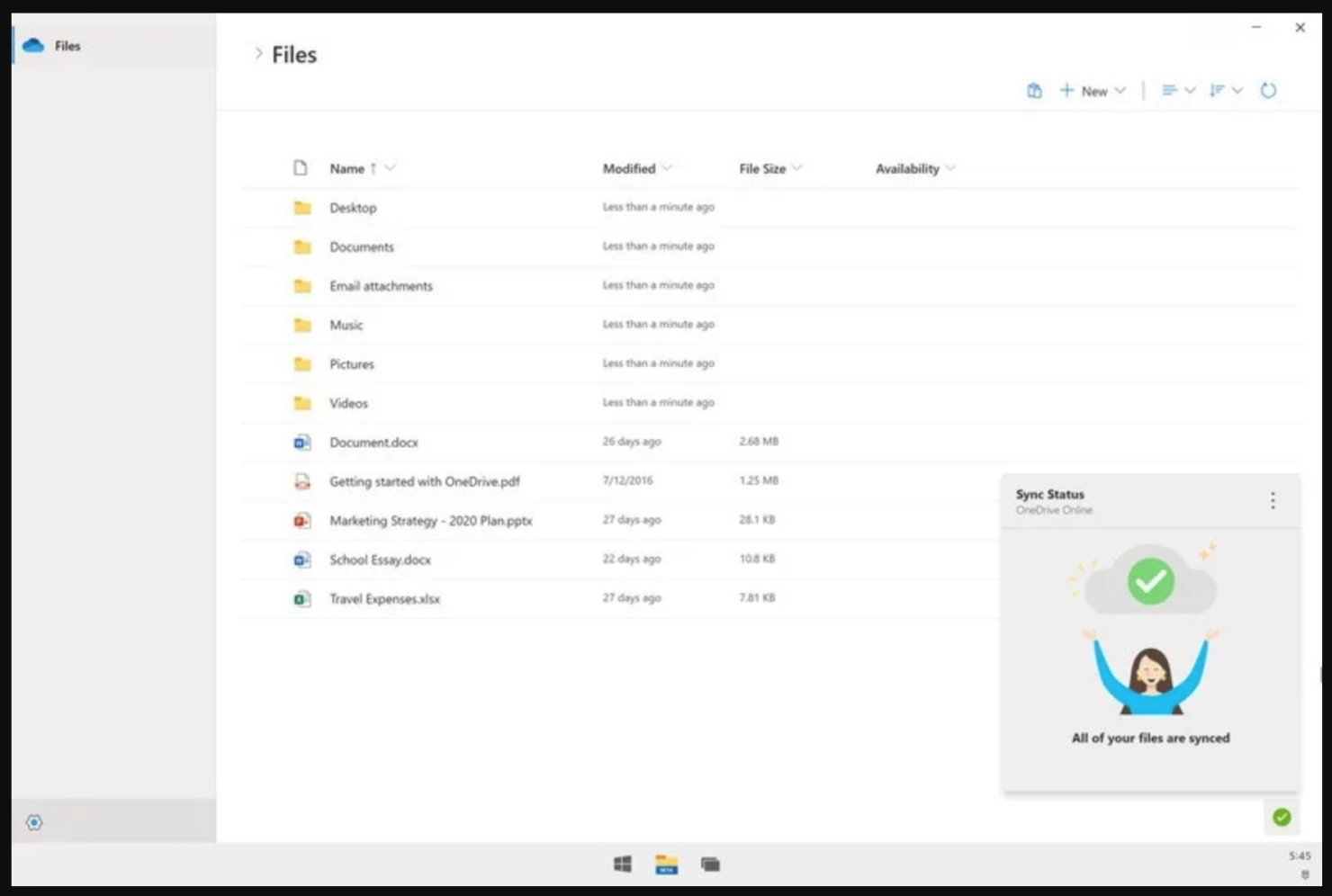Expand the File Size column chevron
This screenshot has width=1332, height=896.
pos(797,168)
